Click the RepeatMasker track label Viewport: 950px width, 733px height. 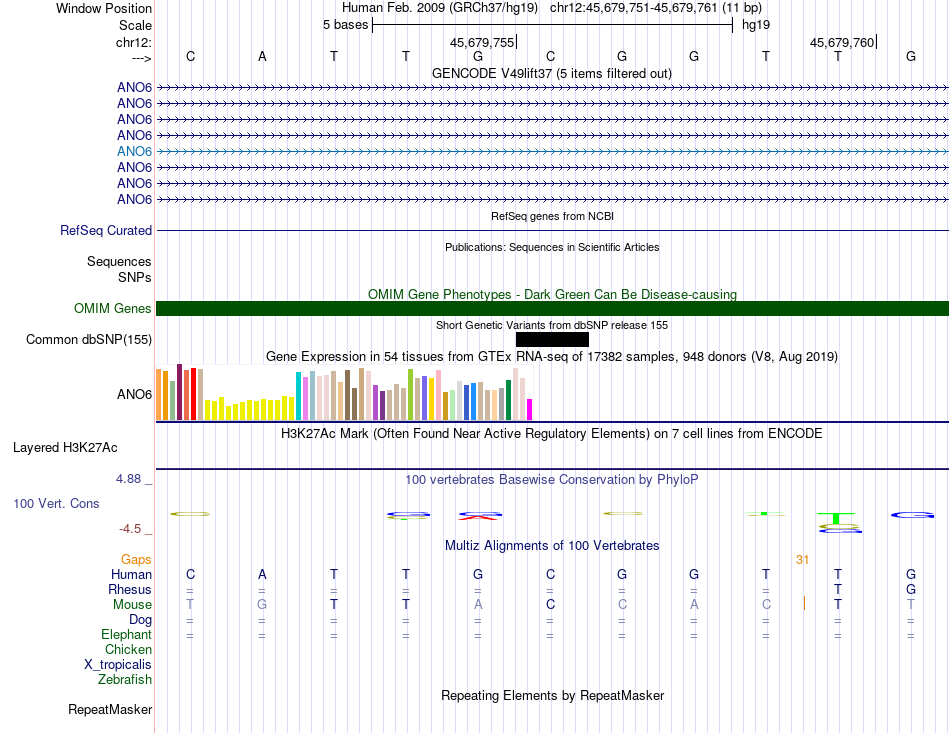pyautogui.click(x=110, y=709)
